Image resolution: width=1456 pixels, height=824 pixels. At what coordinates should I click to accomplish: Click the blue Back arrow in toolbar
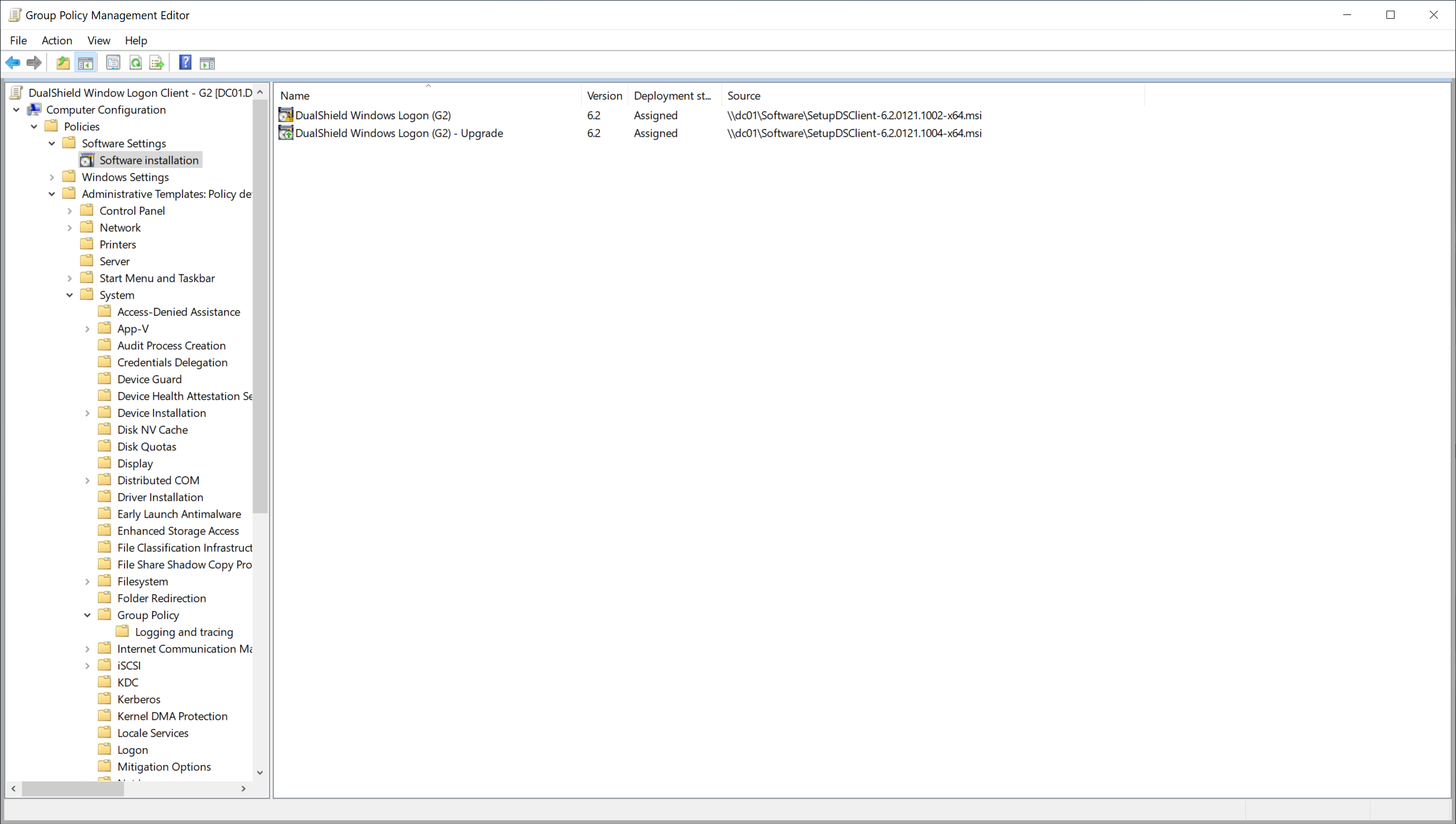click(12, 63)
